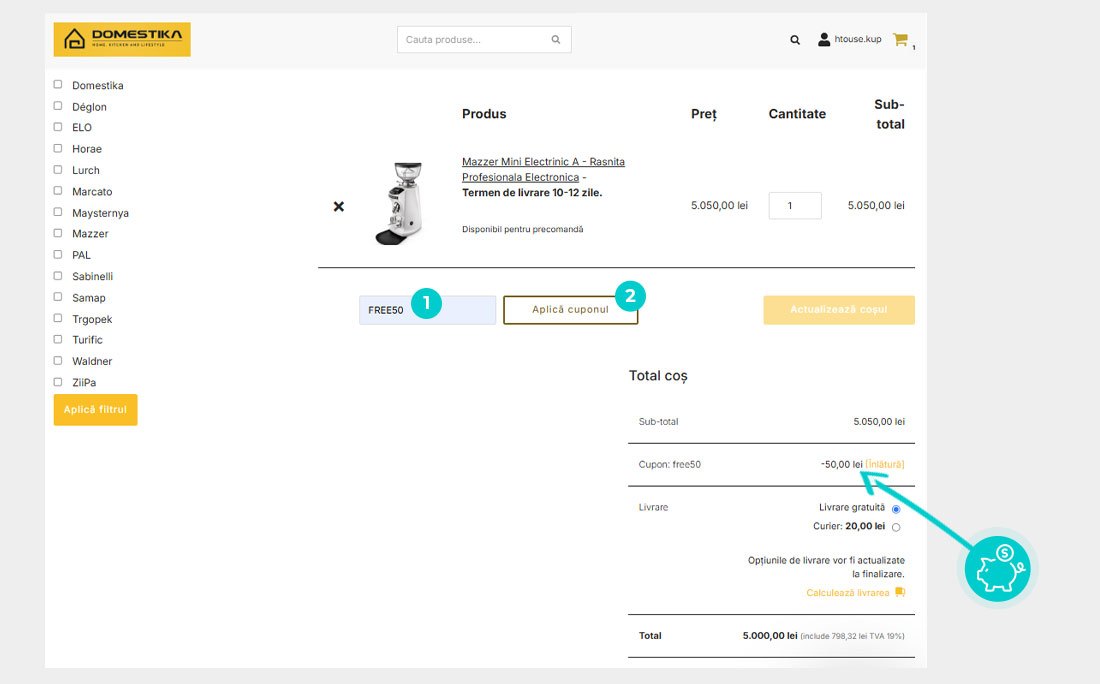The height and width of the screenshot is (684, 1100).
Task: Tick the Déglon brand checkbox
Action: point(58,106)
